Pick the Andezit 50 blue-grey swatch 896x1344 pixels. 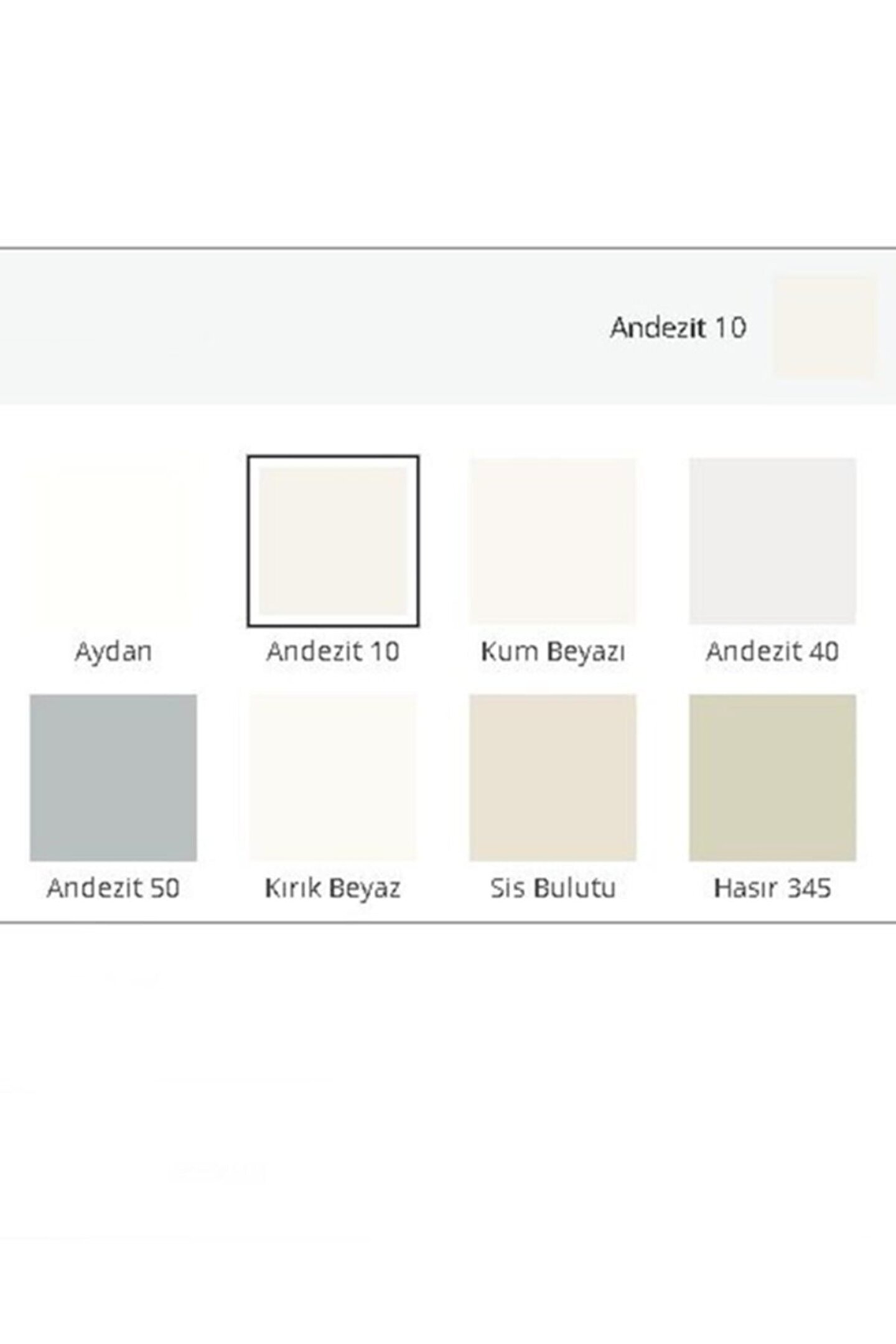point(113,778)
